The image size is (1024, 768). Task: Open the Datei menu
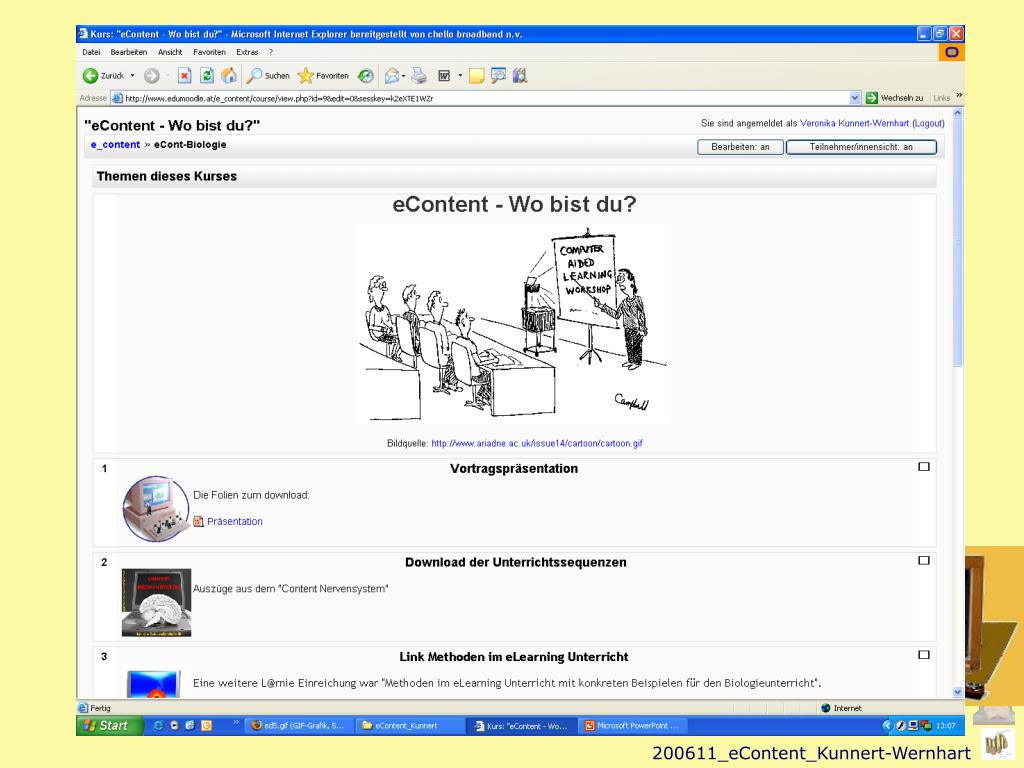click(91, 52)
